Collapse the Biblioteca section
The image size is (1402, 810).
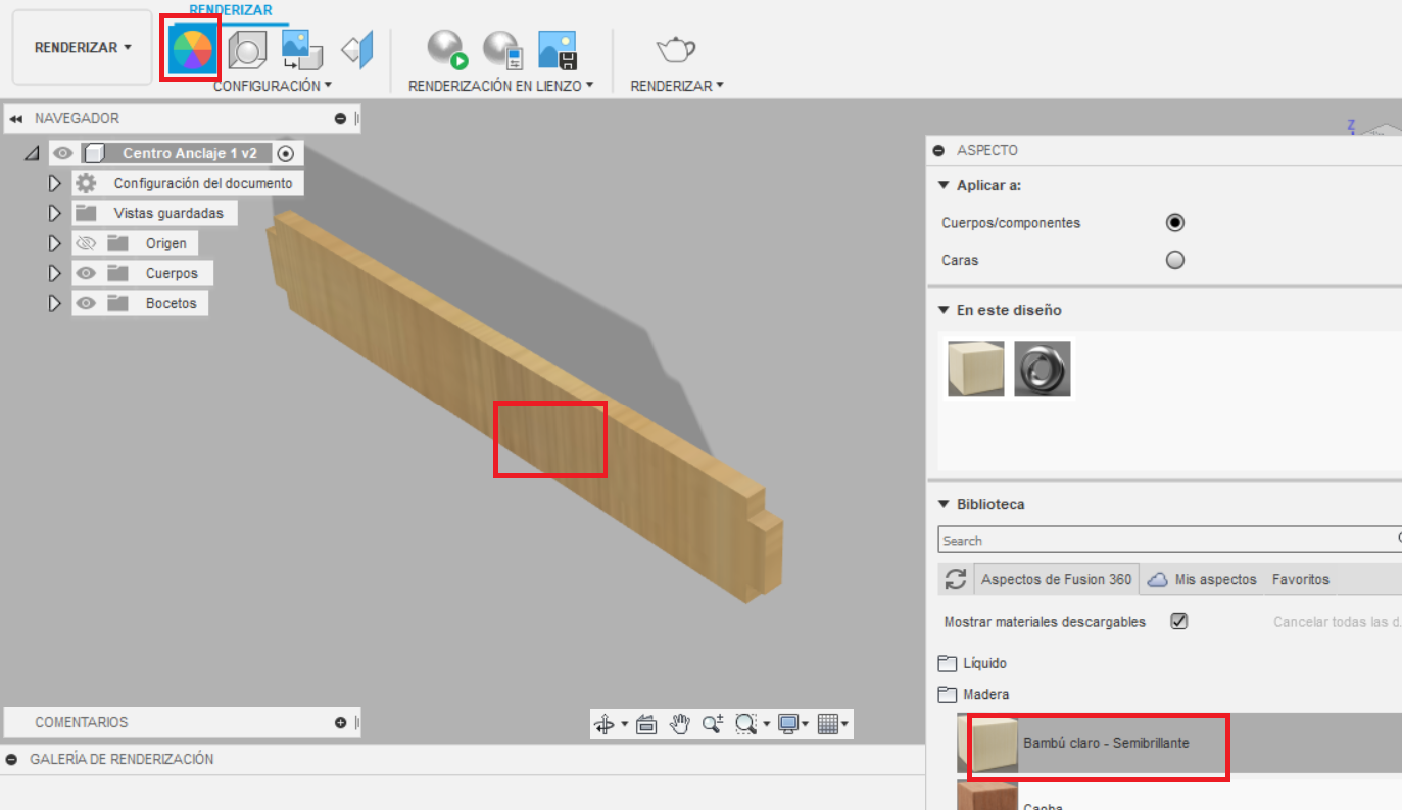[x=943, y=504]
